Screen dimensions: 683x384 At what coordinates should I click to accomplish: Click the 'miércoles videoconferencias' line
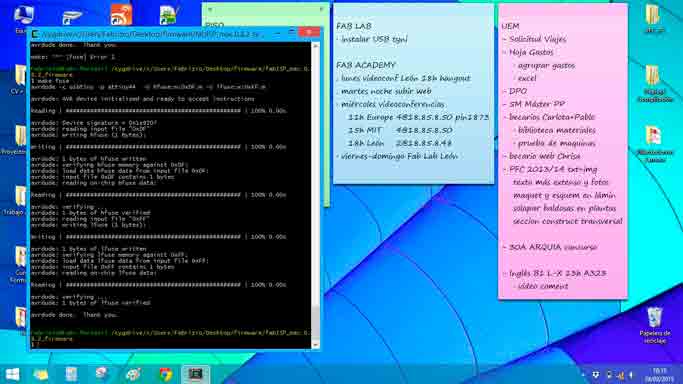pos(392,104)
